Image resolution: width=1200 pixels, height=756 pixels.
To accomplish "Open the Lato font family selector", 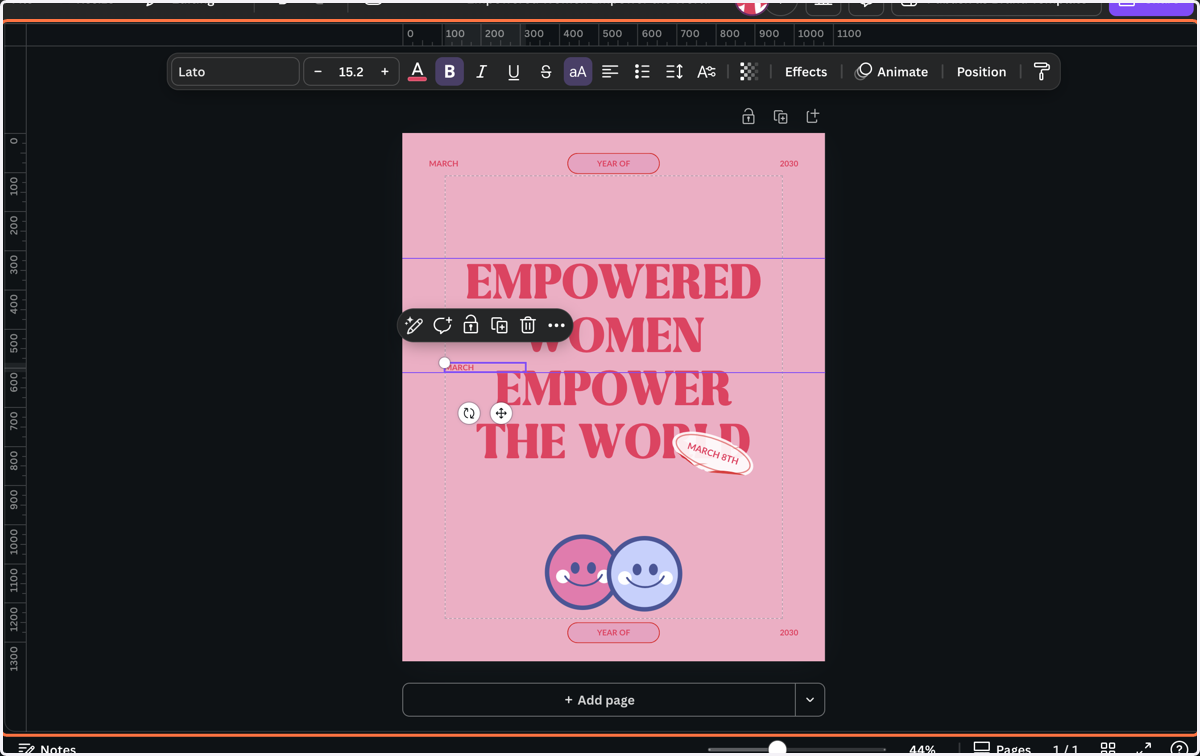I will 235,72.
